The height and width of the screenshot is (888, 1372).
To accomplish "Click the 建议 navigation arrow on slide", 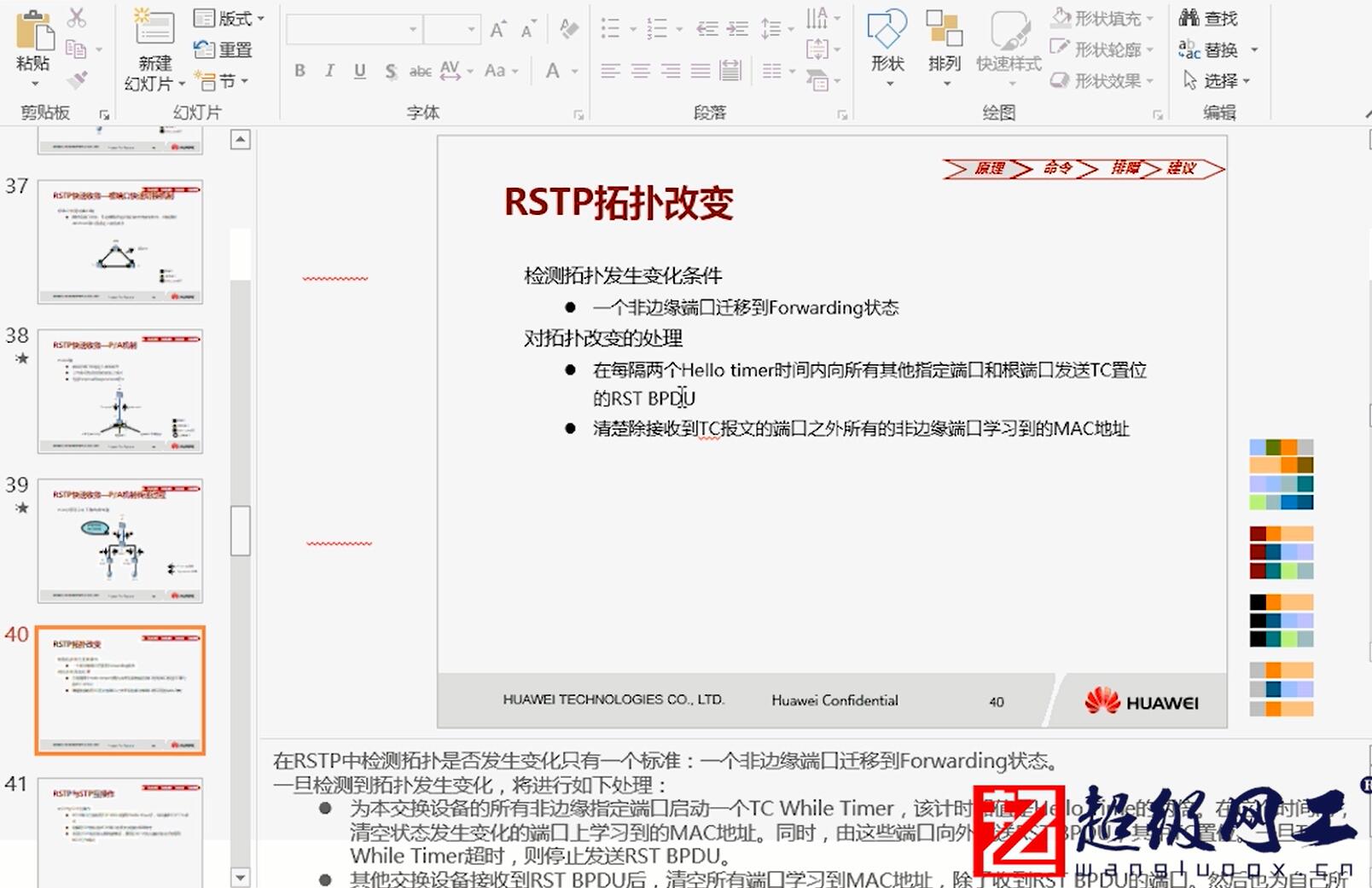I will click(1183, 168).
